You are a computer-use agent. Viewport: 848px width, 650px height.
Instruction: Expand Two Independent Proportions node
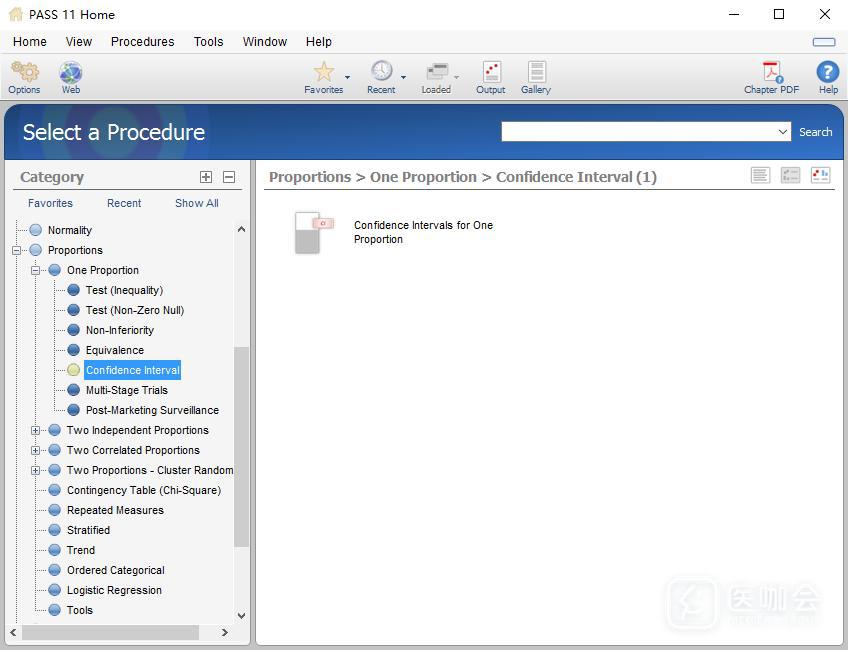point(36,430)
